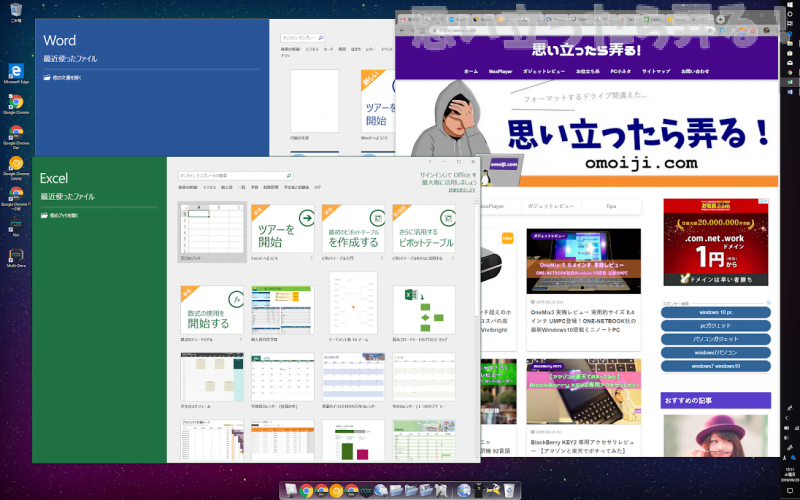Open the Excel ツアーを開始 template

pos(283,229)
